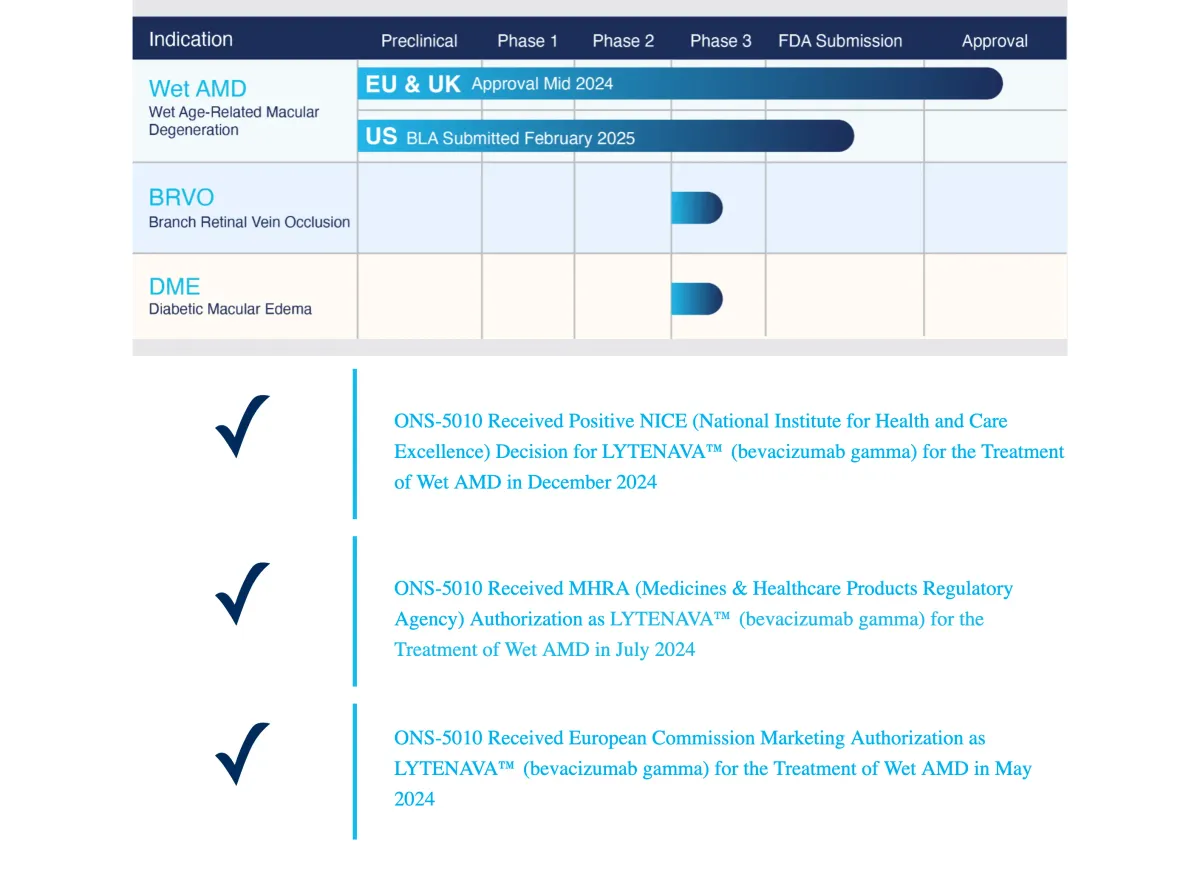Click the checkmark beside the NICE decision news
The width and height of the screenshot is (1200, 871).
pyautogui.click(x=242, y=427)
